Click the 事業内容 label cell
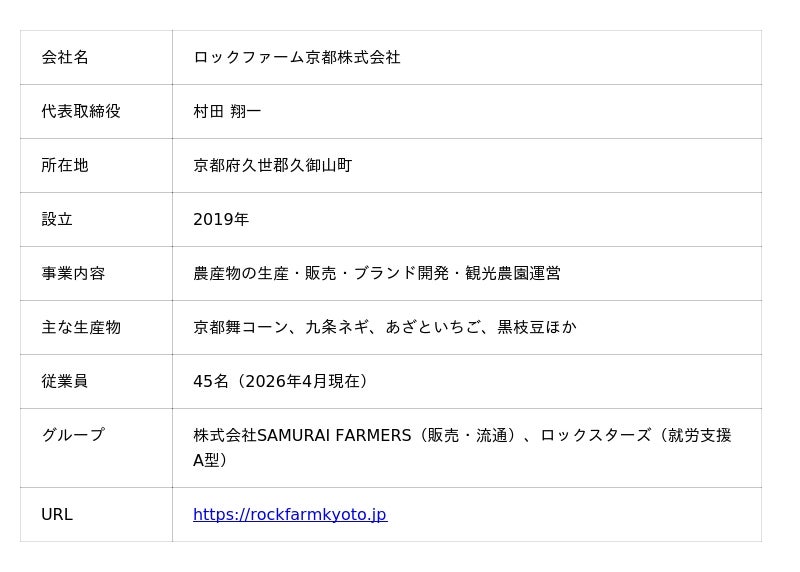The image size is (800, 572). (x=73, y=274)
